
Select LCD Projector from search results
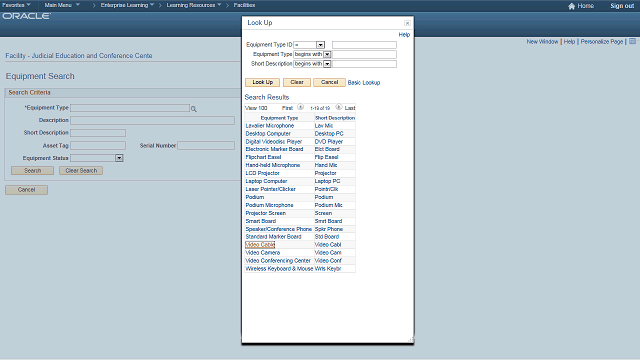[x=262, y=173]
